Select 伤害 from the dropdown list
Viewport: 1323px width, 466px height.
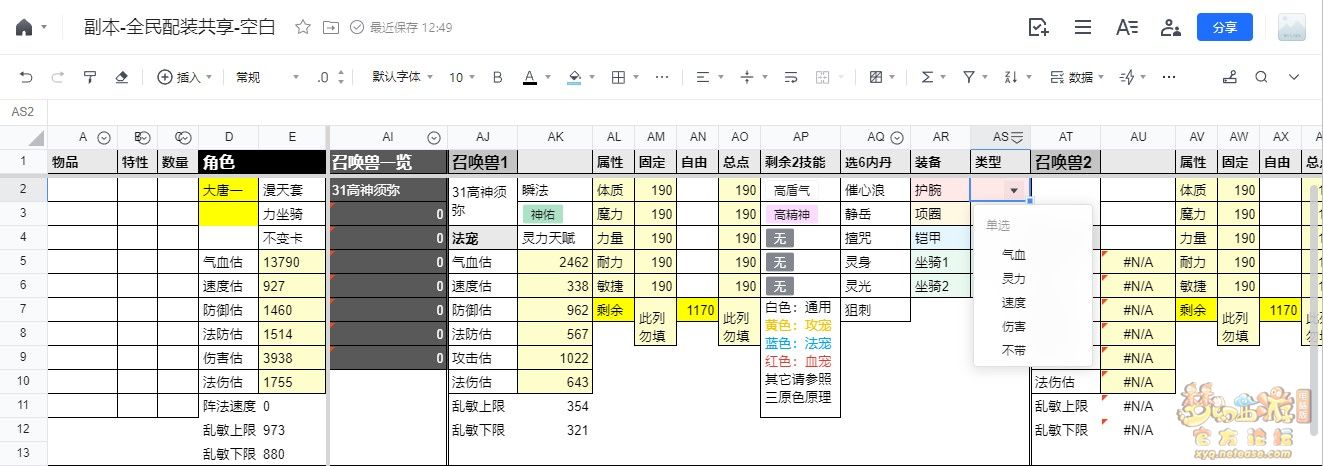1014,327
